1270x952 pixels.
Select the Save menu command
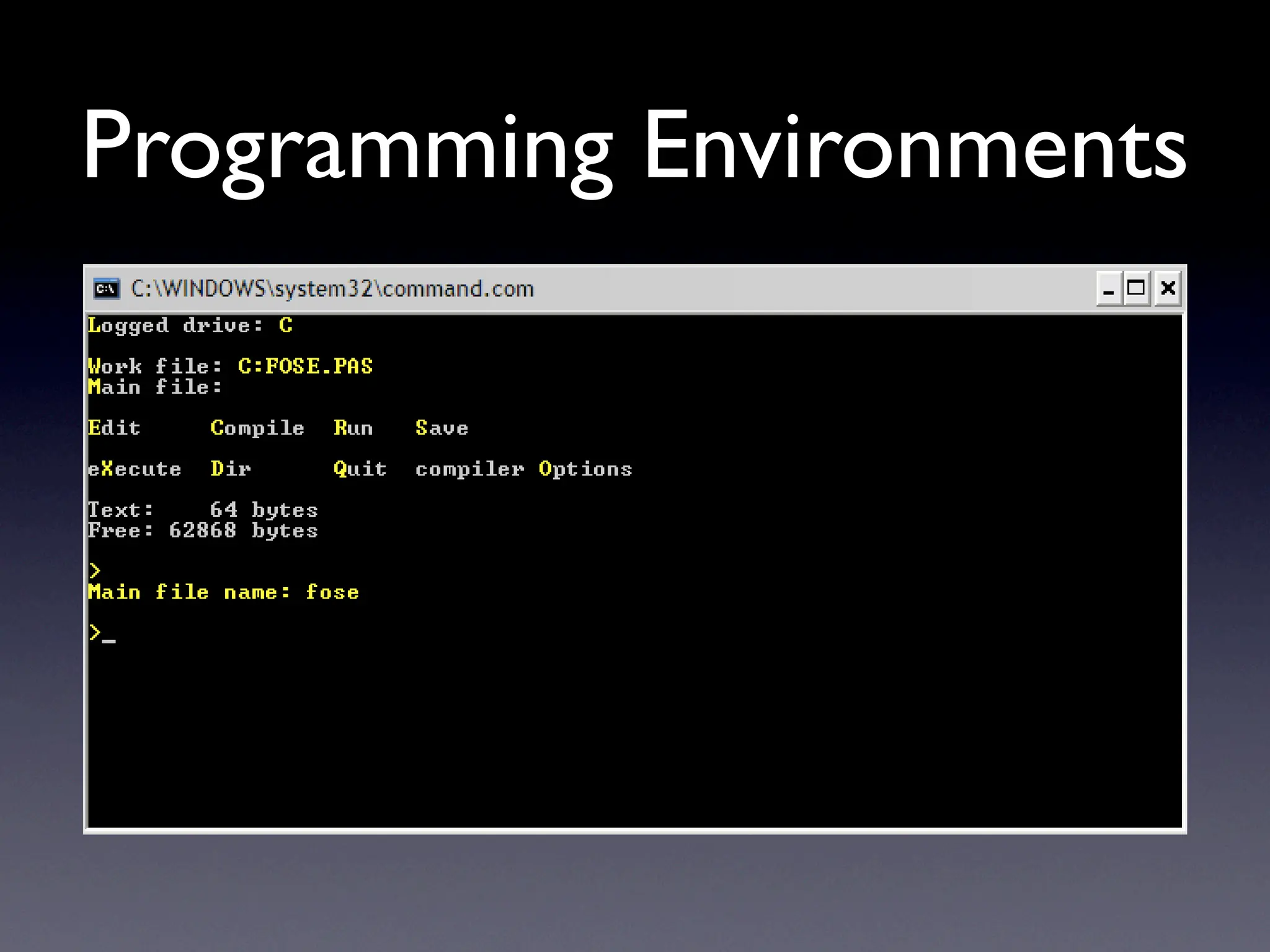coord(442,428)
